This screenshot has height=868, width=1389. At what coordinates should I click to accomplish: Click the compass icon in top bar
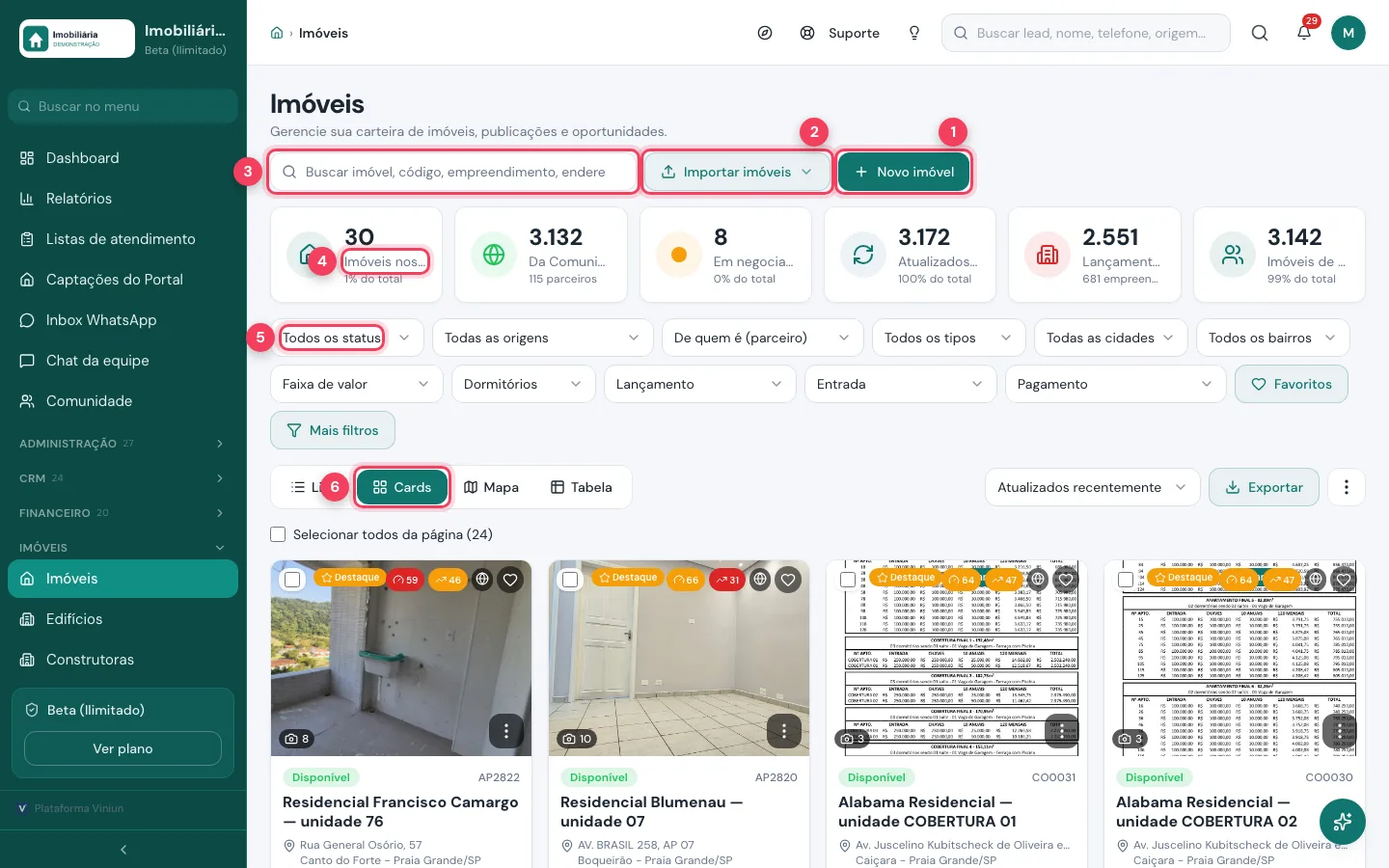click(765, 33)
